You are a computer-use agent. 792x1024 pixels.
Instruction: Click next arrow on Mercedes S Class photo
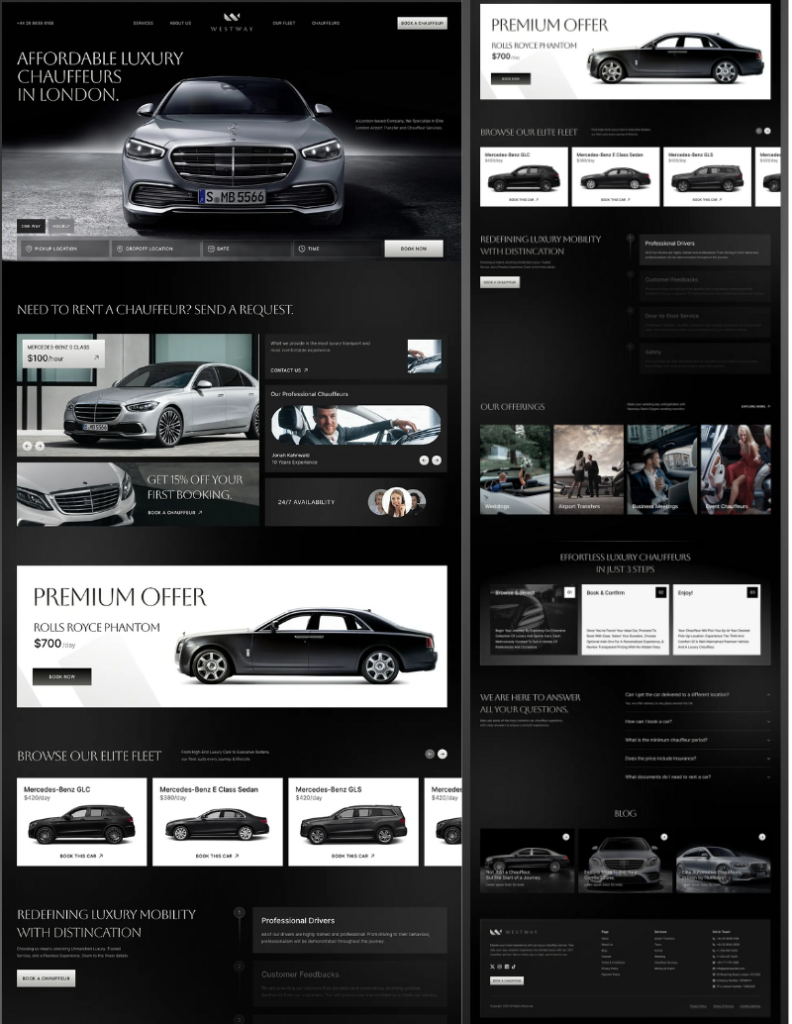point(40,446)
